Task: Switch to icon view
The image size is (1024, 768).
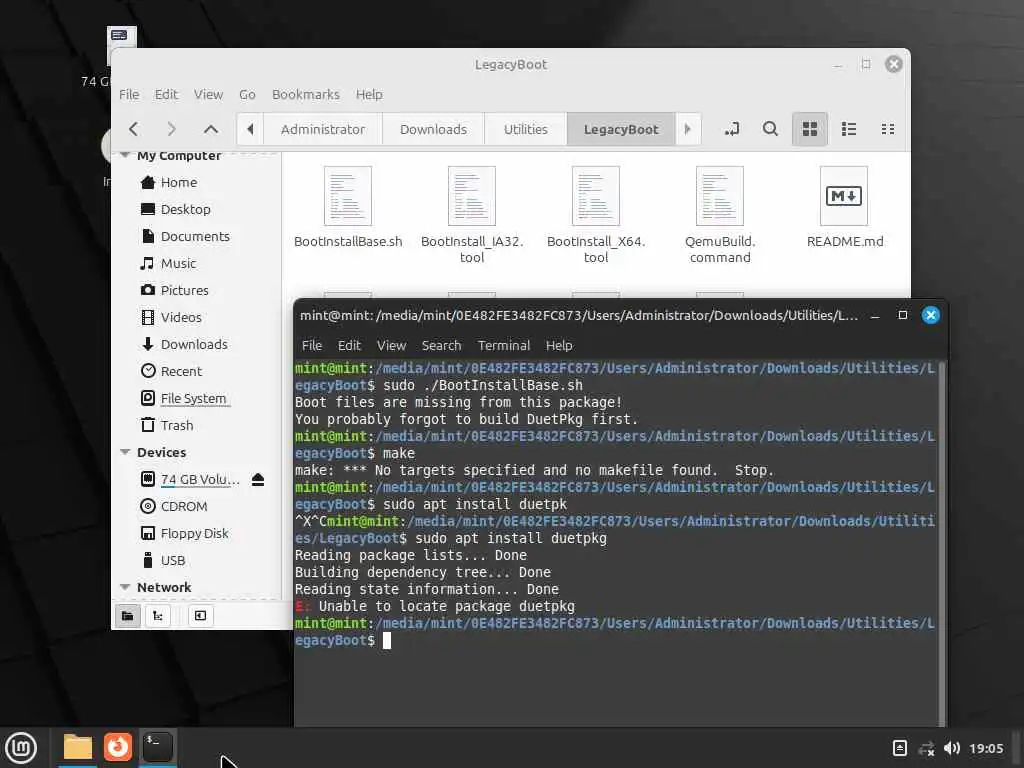Action: click(810, 129)
